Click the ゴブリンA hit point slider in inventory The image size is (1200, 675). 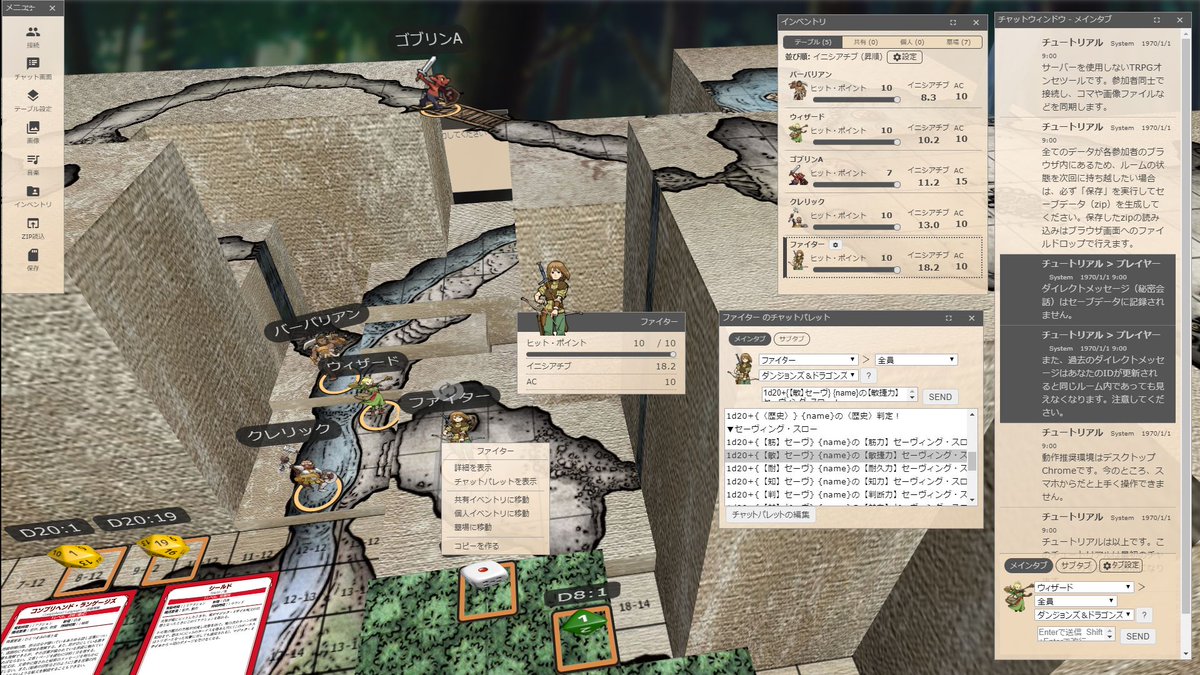pyautogui.click(x=856, y=184)
